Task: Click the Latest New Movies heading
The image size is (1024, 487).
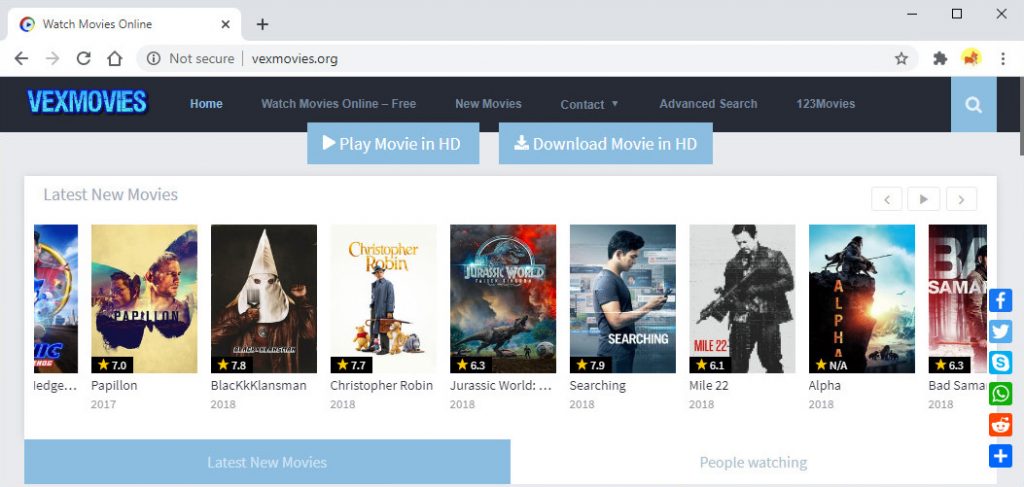Action: coord(110,195)
